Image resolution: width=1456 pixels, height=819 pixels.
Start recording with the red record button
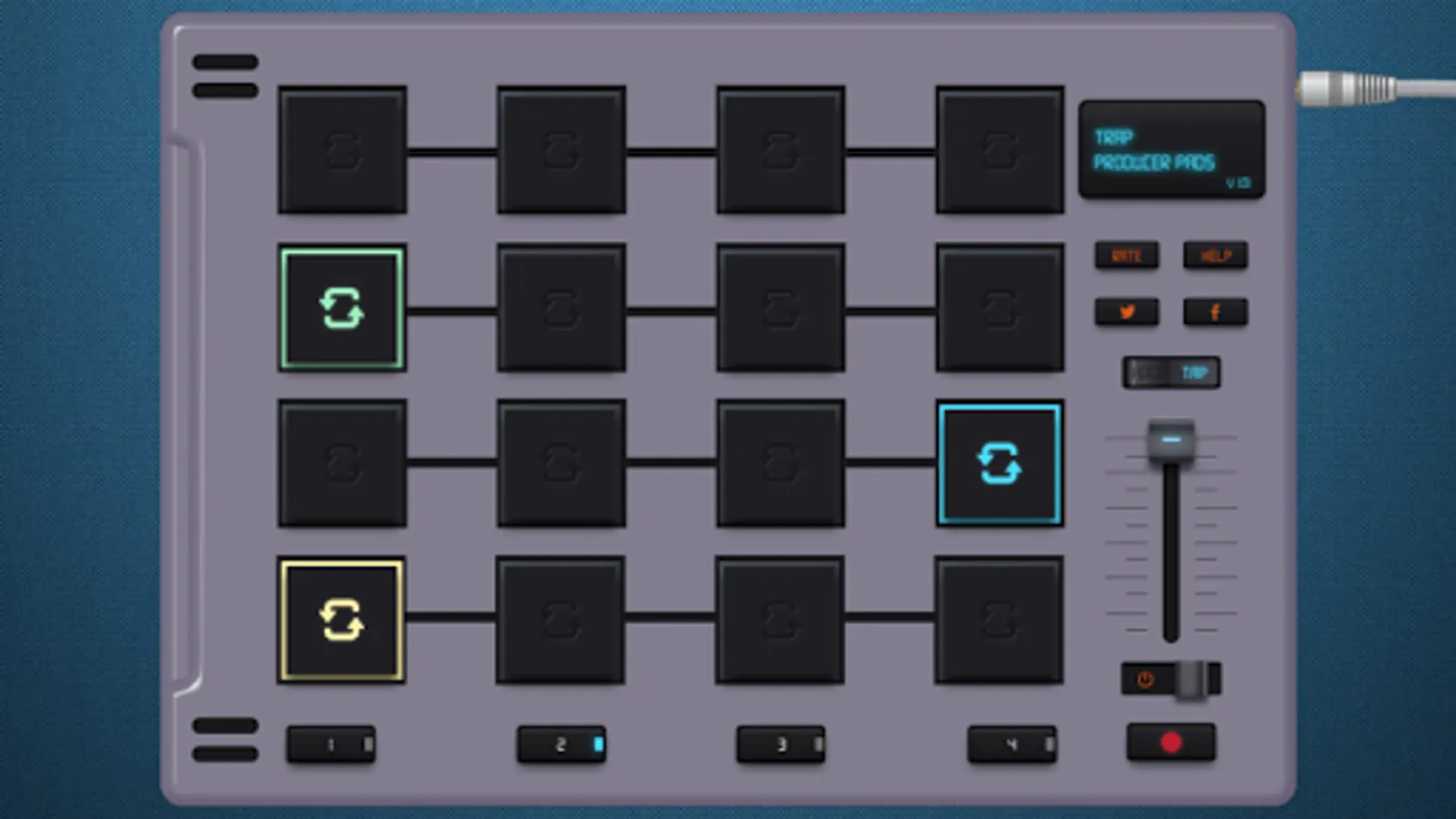[1171, 743]
